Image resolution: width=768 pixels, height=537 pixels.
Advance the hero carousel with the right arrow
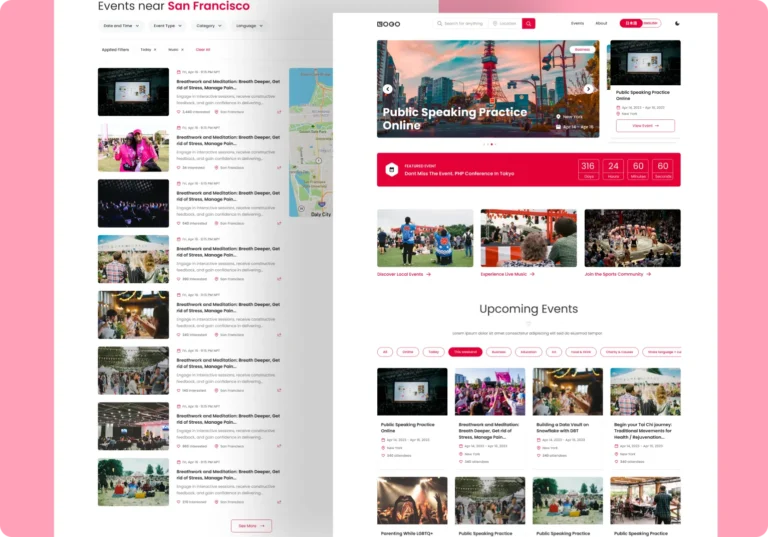point(589,89)
